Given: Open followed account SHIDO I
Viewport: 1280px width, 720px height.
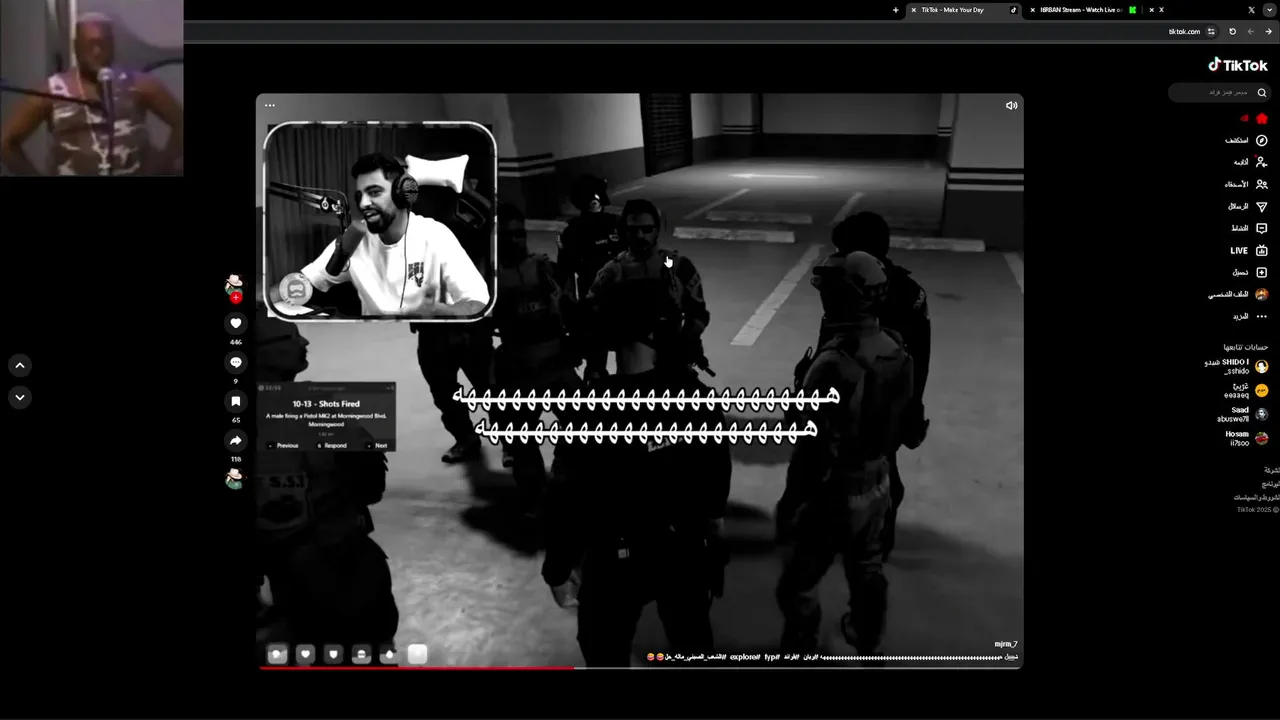Looking at the screenshot, I should [x=1237, y=366].
